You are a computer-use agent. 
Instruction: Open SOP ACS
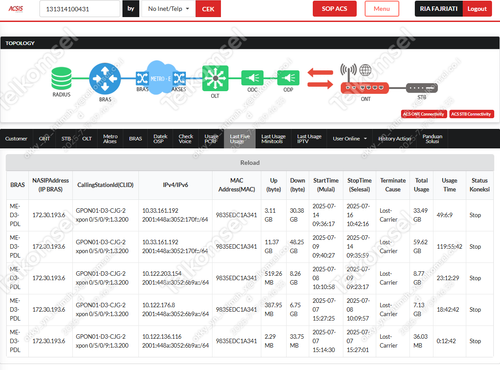(x=334, y=9)
